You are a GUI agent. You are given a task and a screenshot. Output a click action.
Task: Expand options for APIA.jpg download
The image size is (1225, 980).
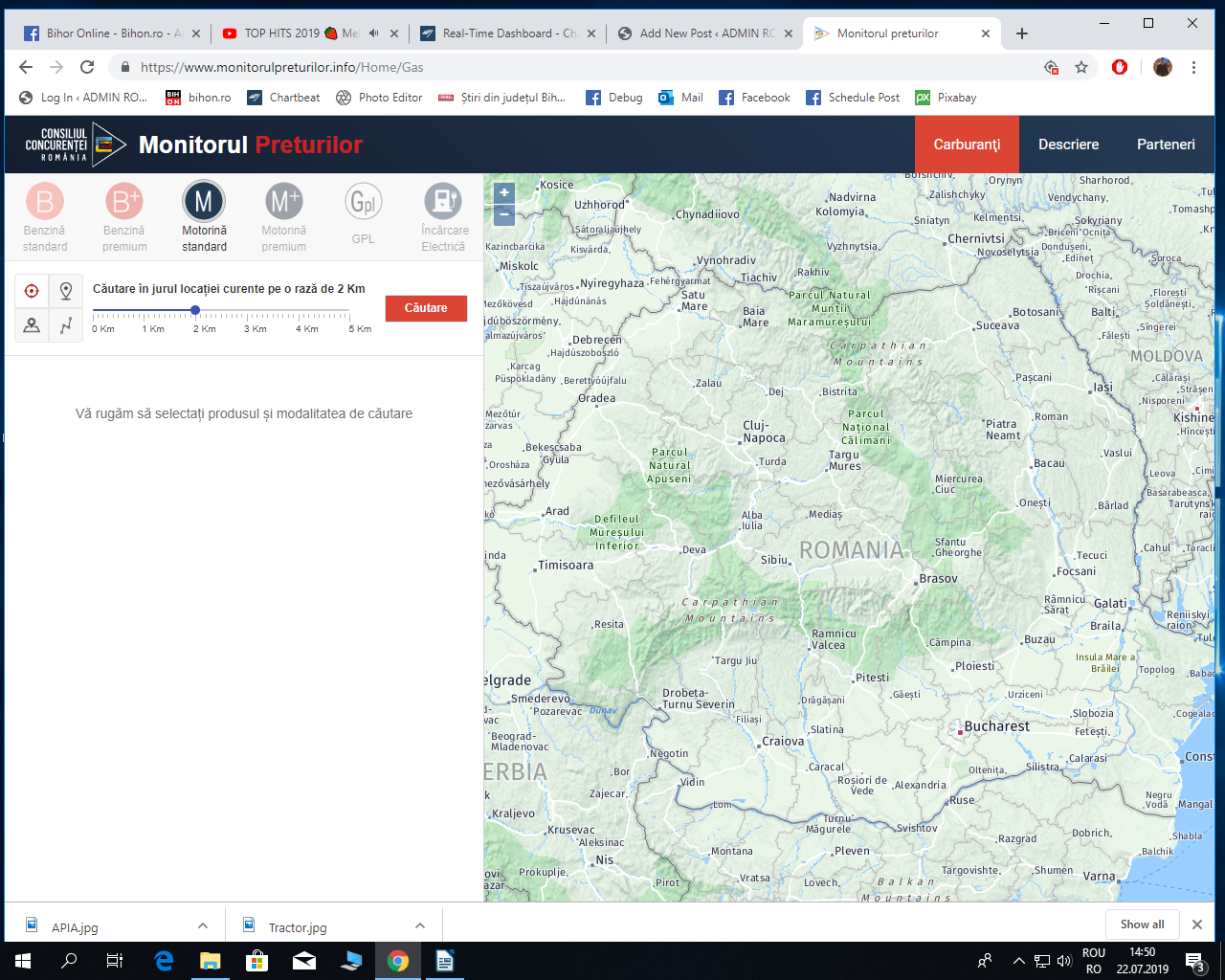[x=203, y=925]
